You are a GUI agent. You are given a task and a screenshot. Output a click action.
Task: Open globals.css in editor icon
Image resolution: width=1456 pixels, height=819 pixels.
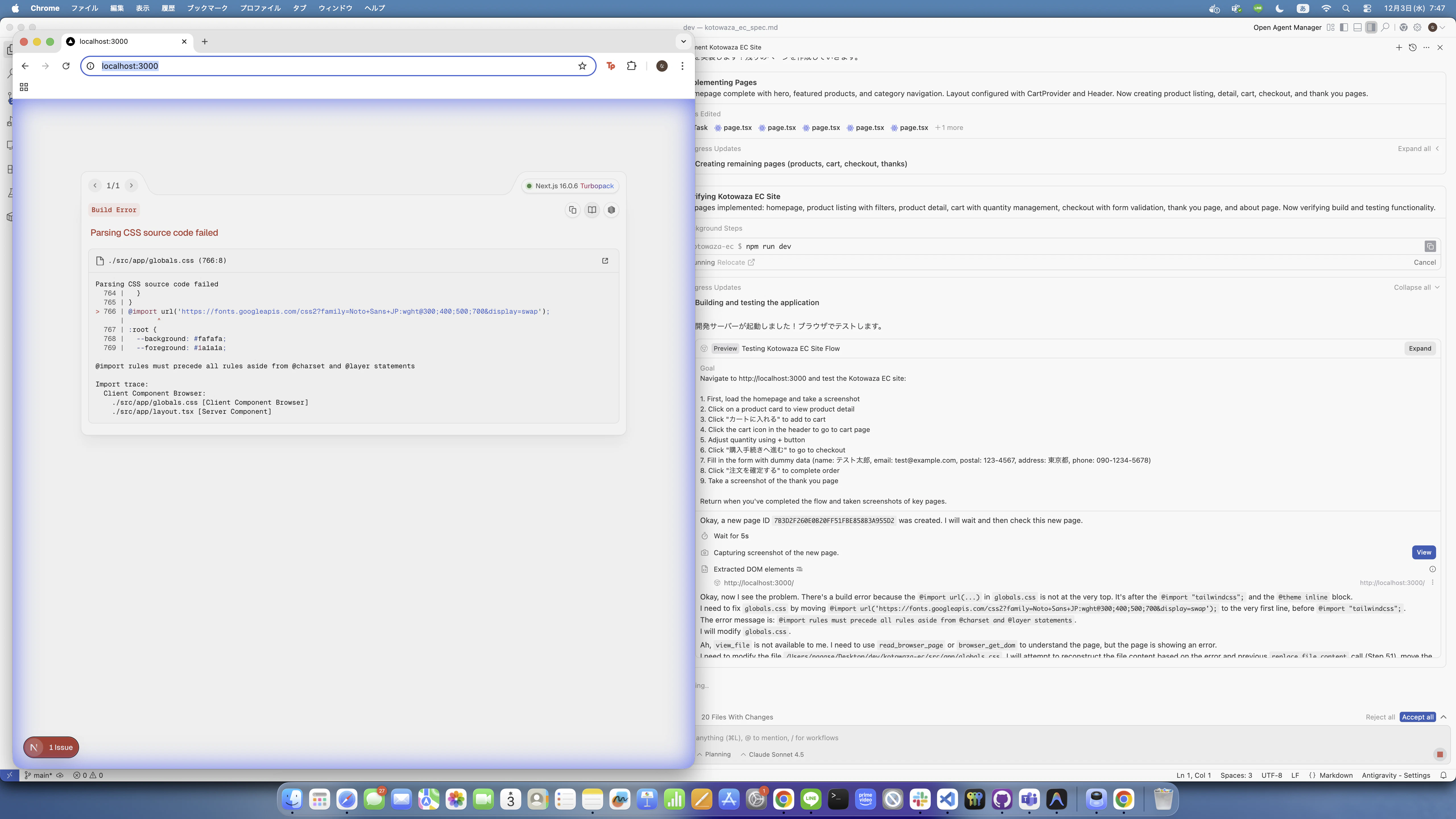[x=605, y=260]
